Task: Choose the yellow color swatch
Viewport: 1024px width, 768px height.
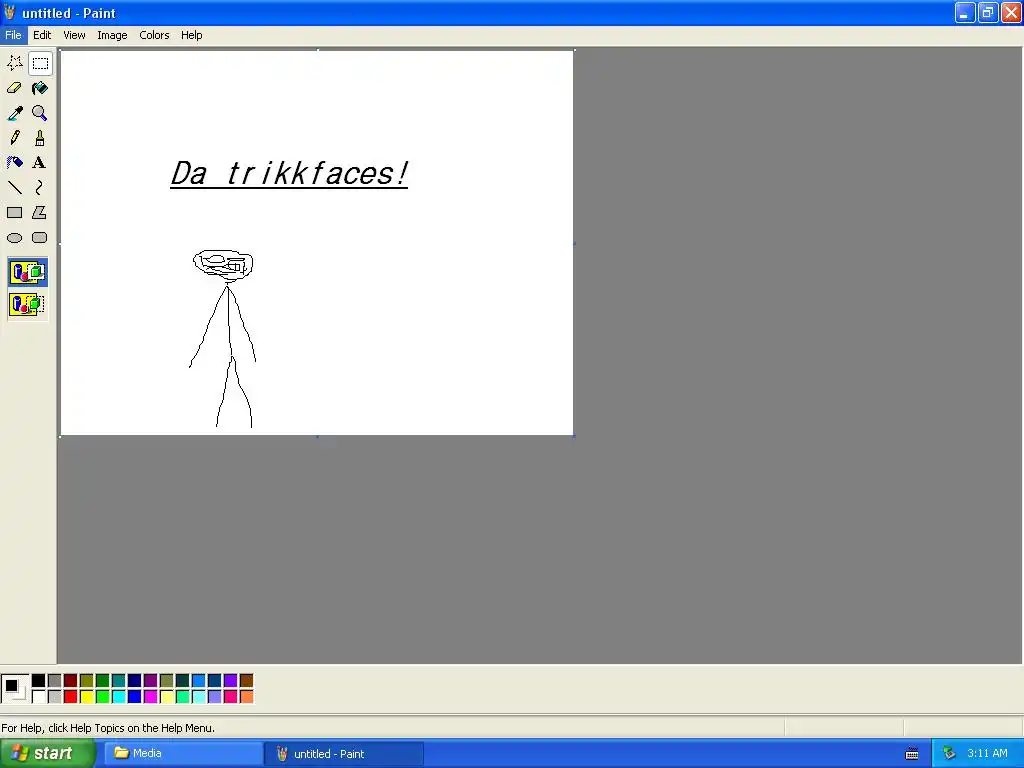Action: 86,697
